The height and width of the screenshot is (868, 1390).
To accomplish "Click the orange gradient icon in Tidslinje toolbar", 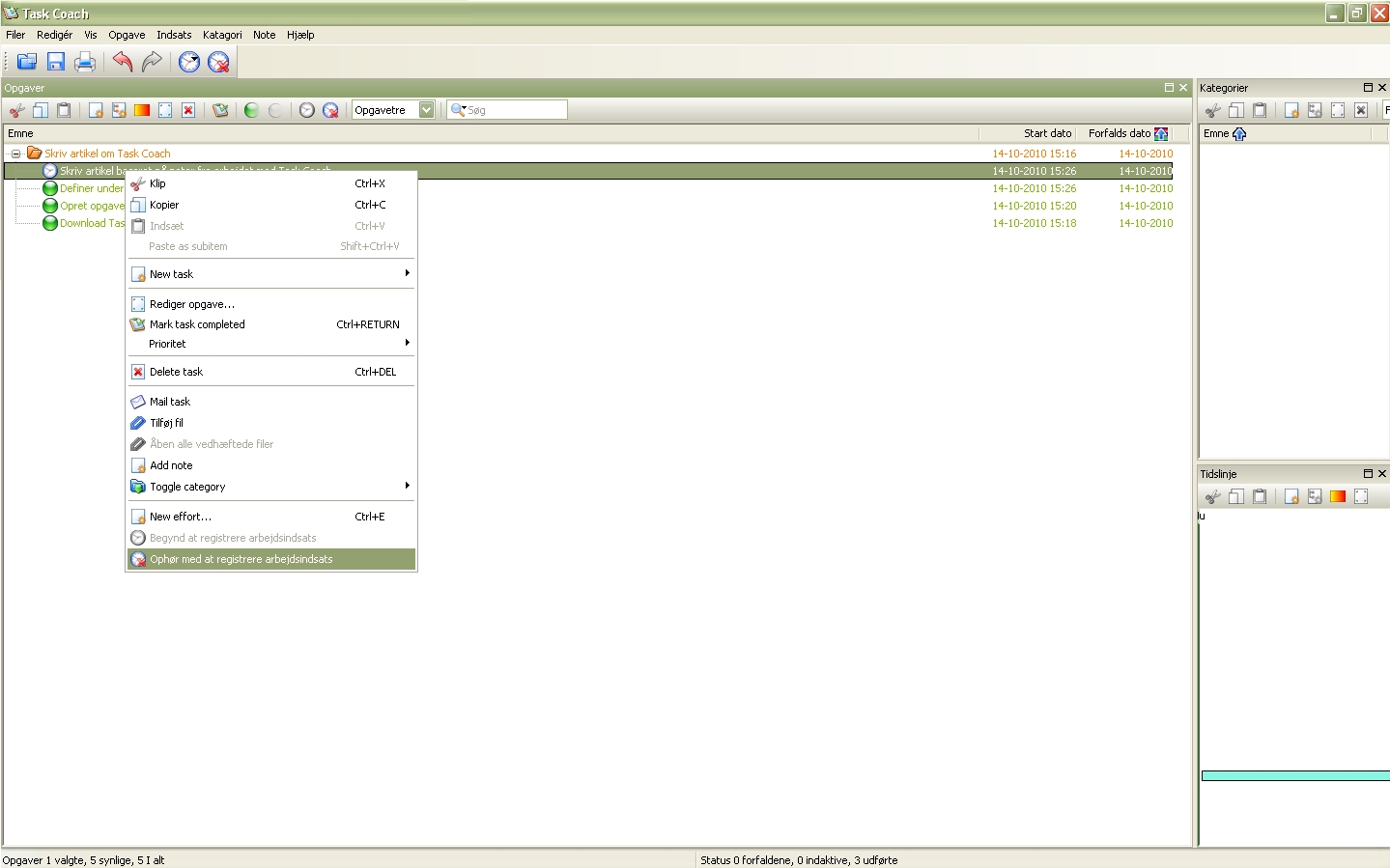I will (1338, 496).
